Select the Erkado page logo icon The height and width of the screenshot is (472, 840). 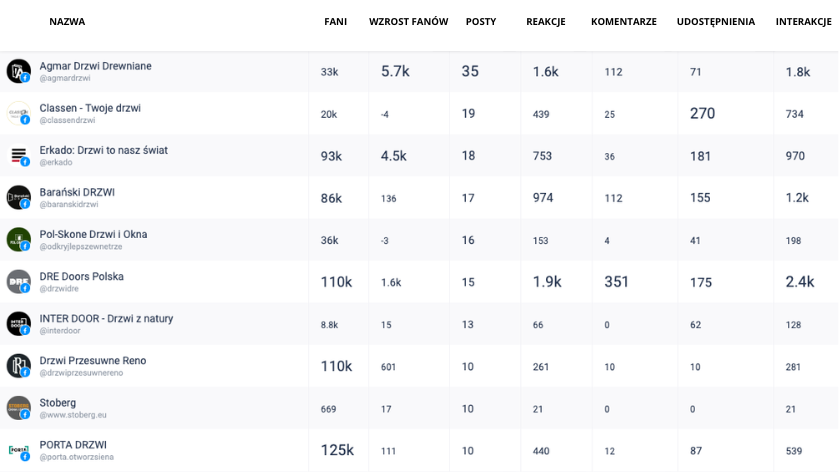(x=18, y=155)
